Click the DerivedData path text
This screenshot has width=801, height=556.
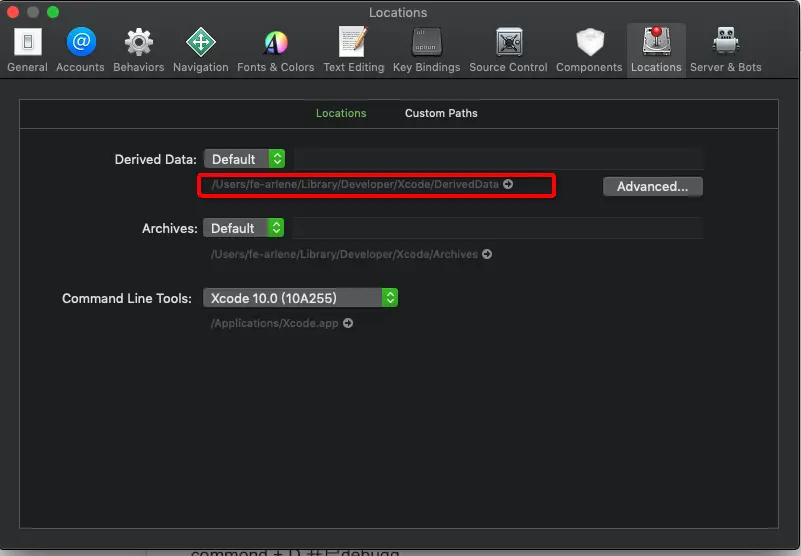[355, 184]
